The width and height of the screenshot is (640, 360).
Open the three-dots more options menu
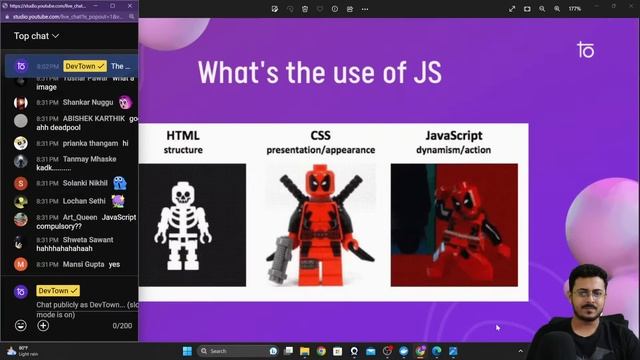(x=365, y=9)
